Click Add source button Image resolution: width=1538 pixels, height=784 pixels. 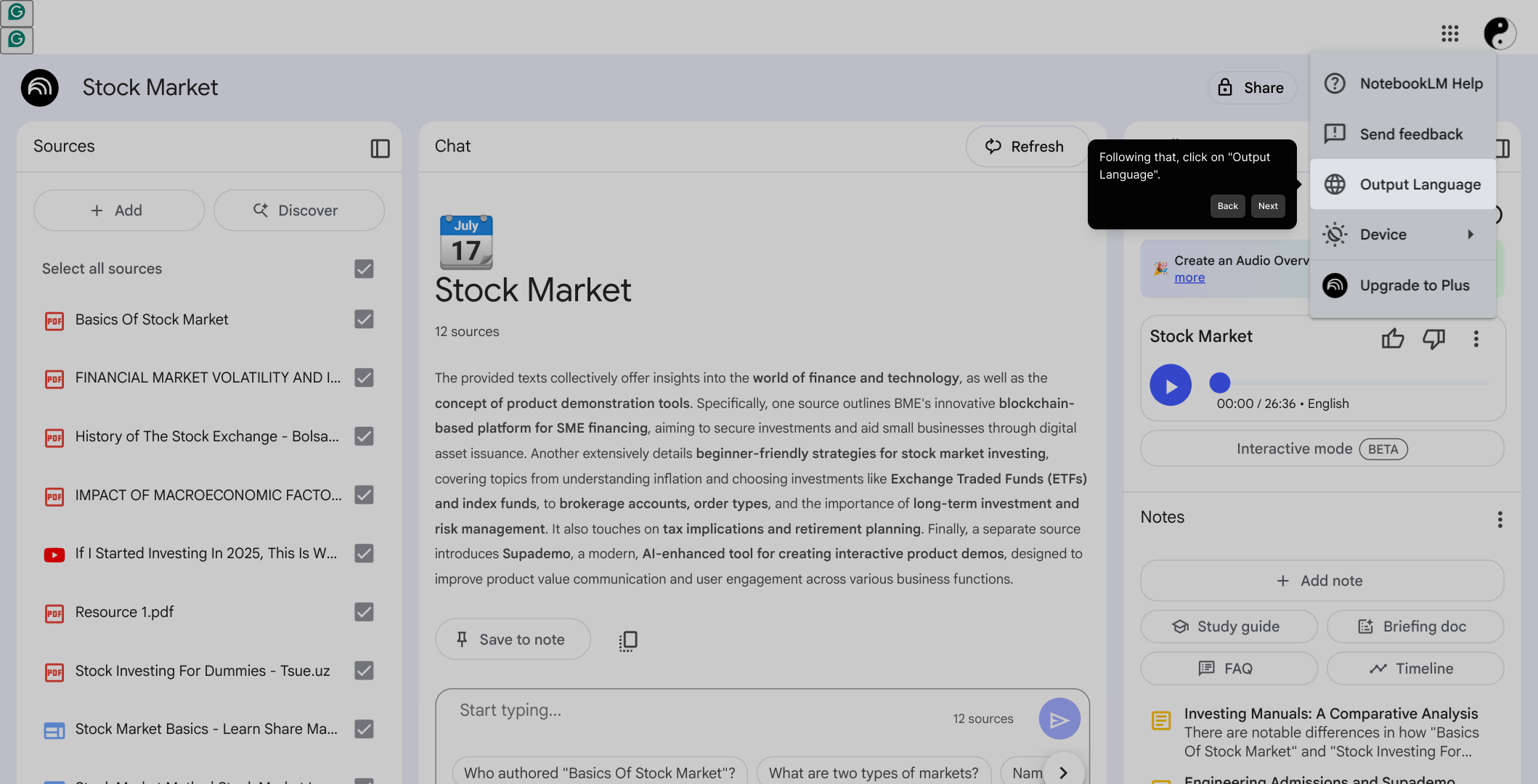tap(119, 211)
